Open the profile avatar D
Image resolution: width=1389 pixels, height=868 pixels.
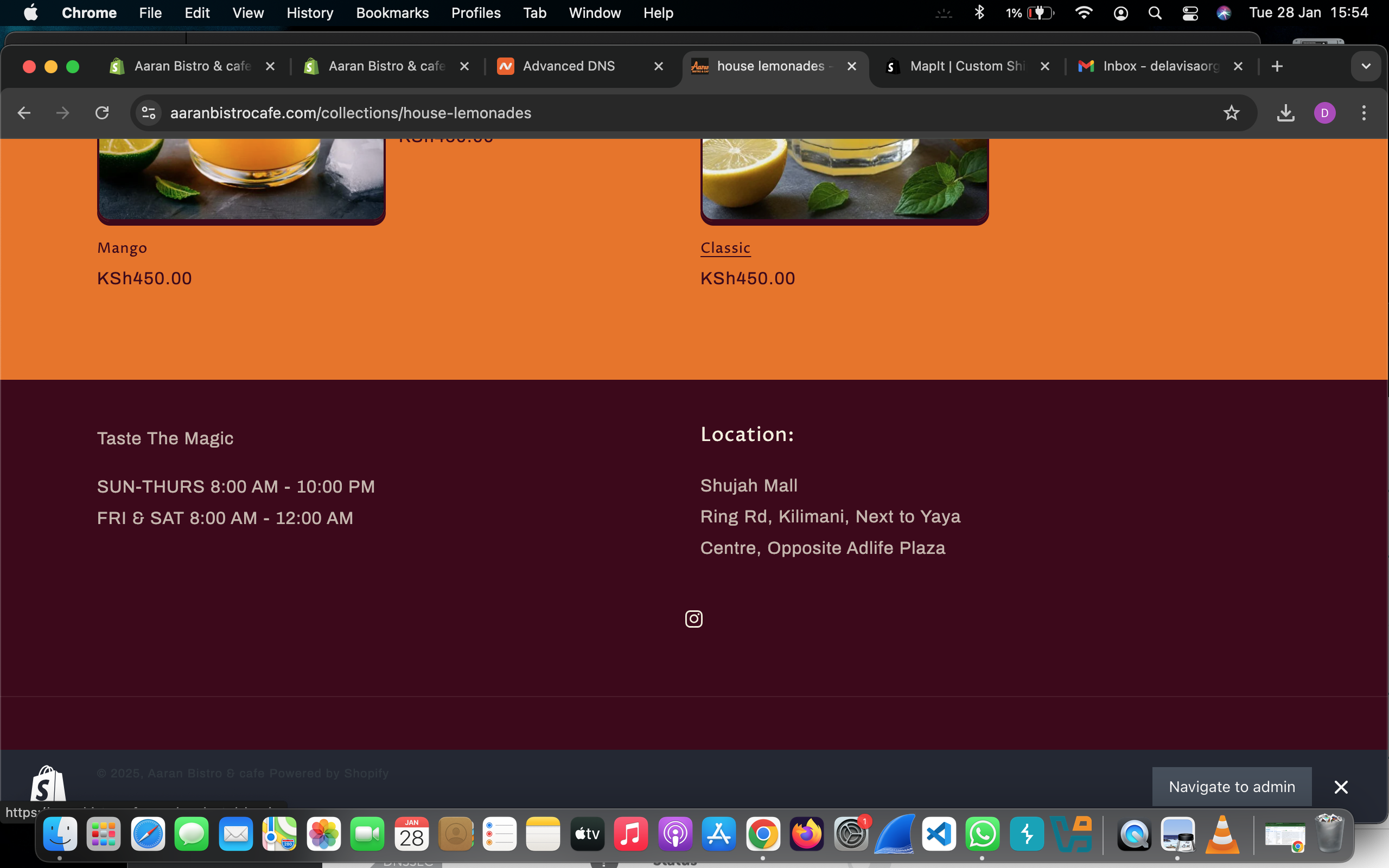point(1324,113)
